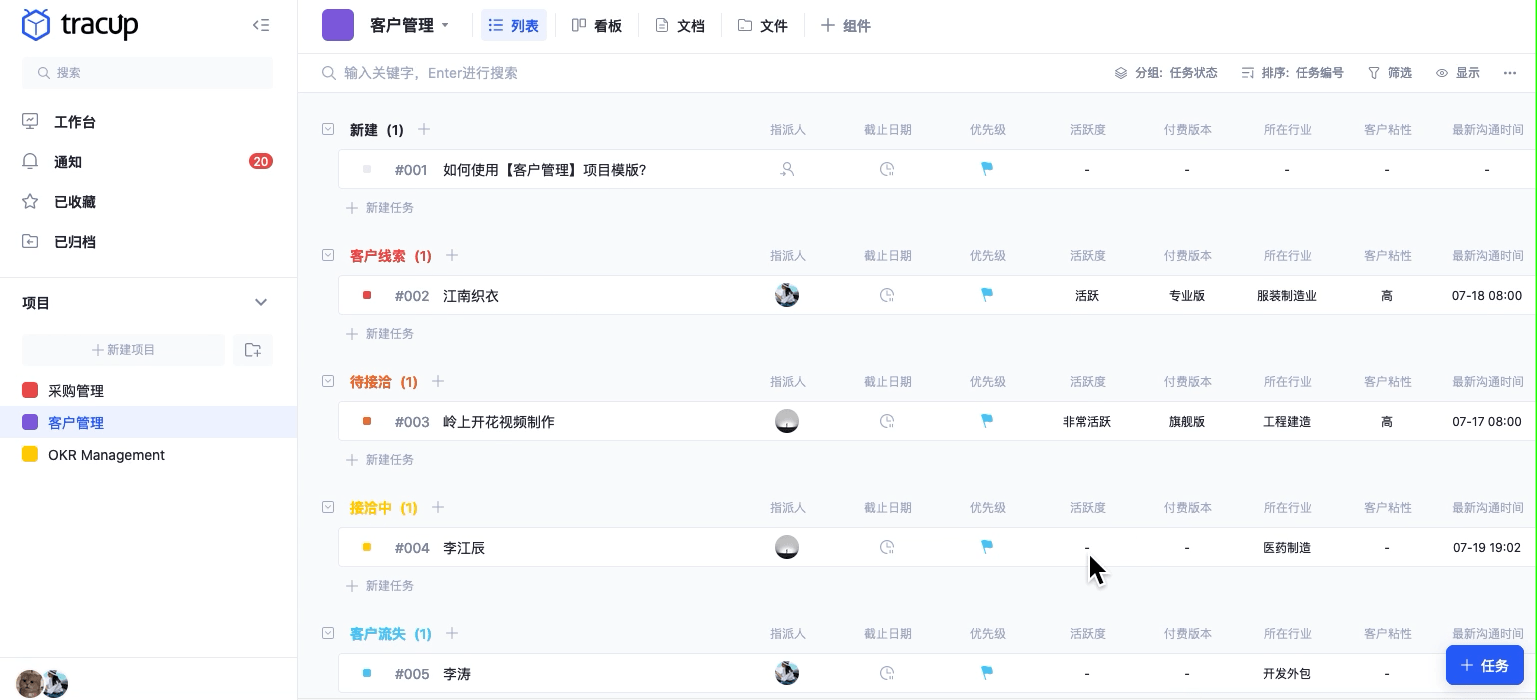Expand the 客户管理 project title dropdown
This screenshot has height=700, width=1537.
tap(445, 26)
